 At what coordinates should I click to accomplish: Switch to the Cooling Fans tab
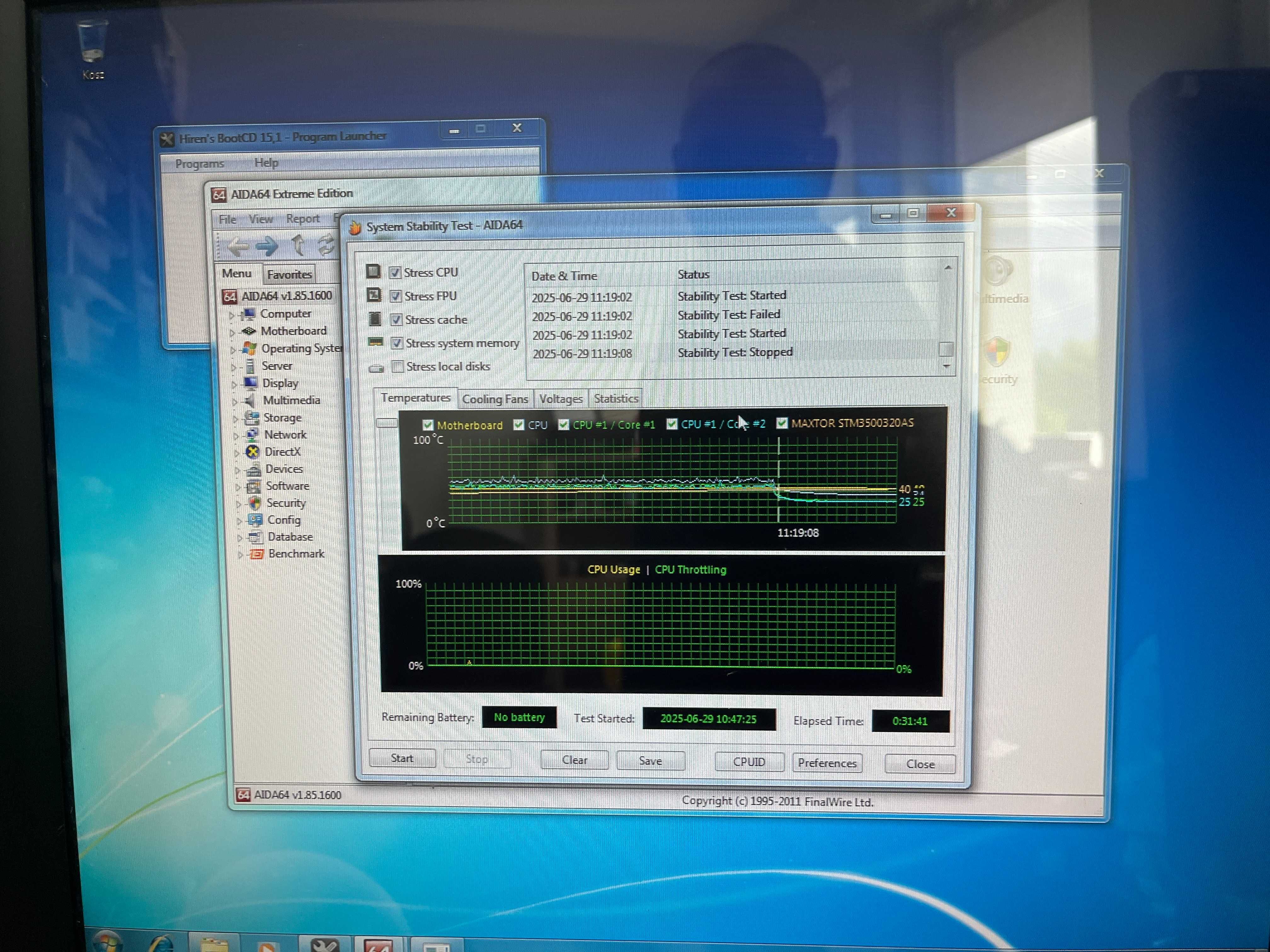tap(495, 399)
